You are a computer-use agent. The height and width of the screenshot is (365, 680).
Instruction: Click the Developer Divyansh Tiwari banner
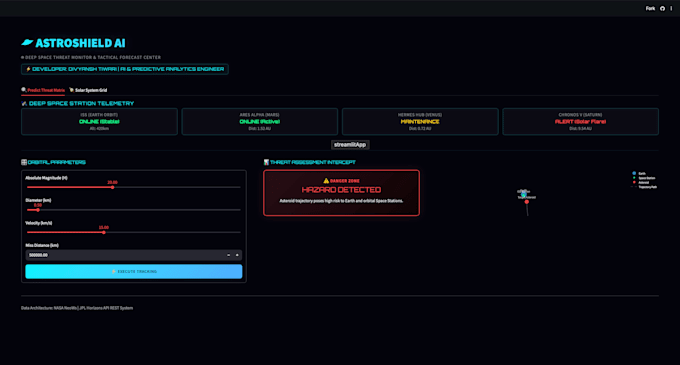(x=125, y=69)
